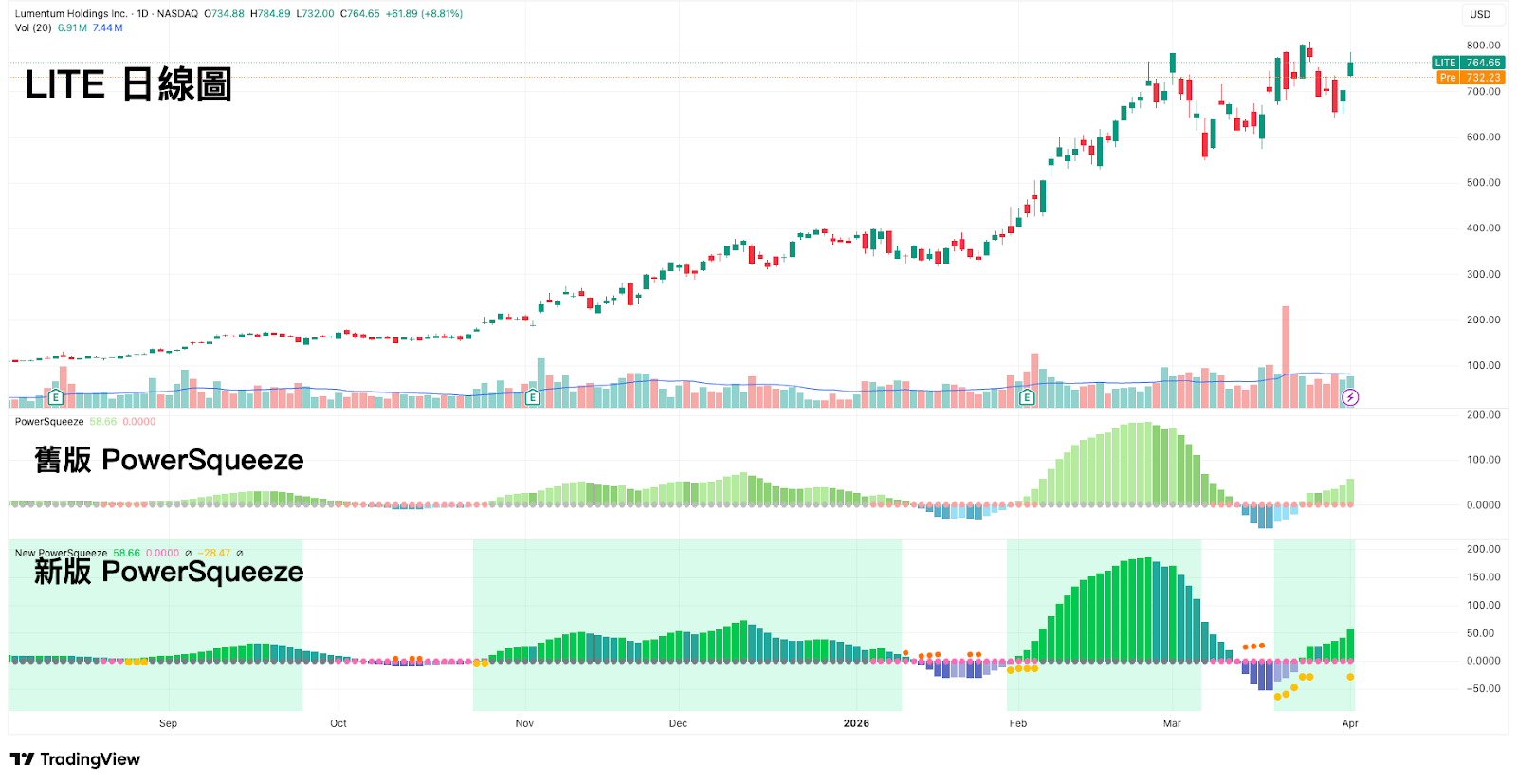Click the earnings E marker near September

tap(56, 397)
